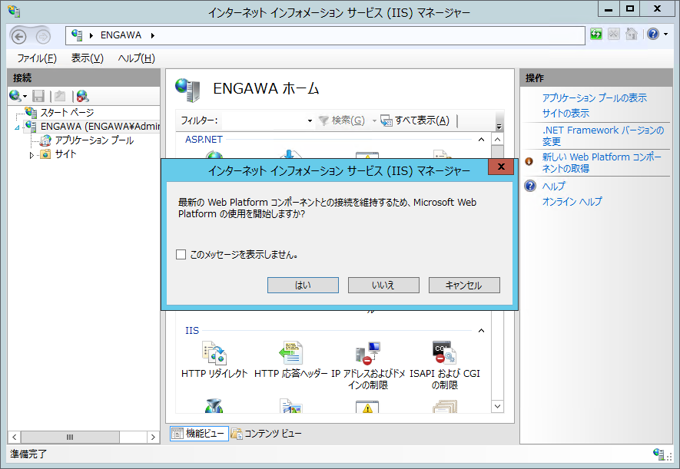Open the help icon dropdown arrow

point(666,34)
